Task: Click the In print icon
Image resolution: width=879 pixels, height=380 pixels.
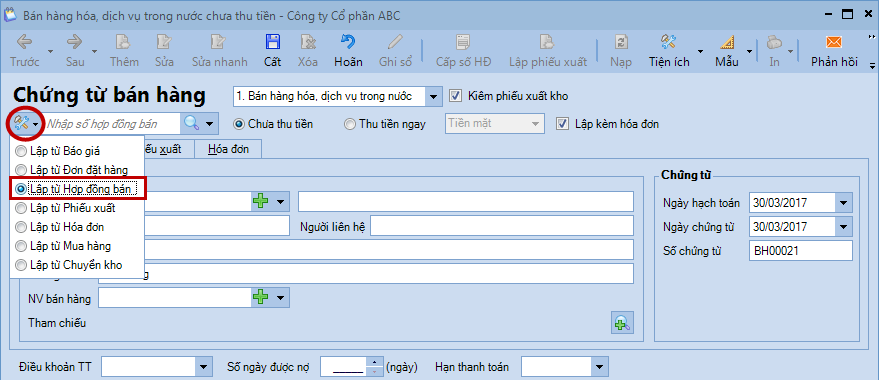Action: (774, 42)
